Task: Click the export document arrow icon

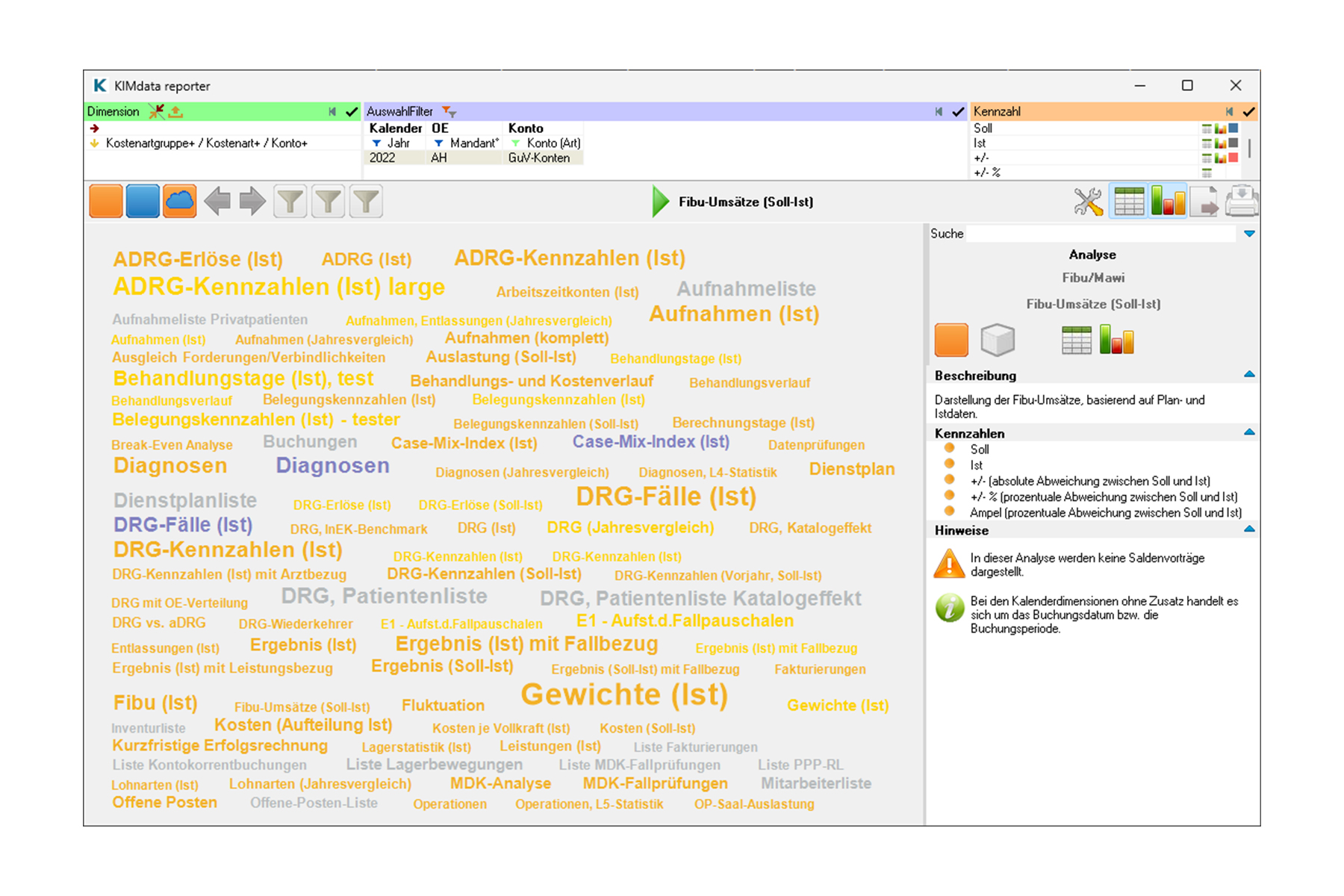Action: [1204, 202]
